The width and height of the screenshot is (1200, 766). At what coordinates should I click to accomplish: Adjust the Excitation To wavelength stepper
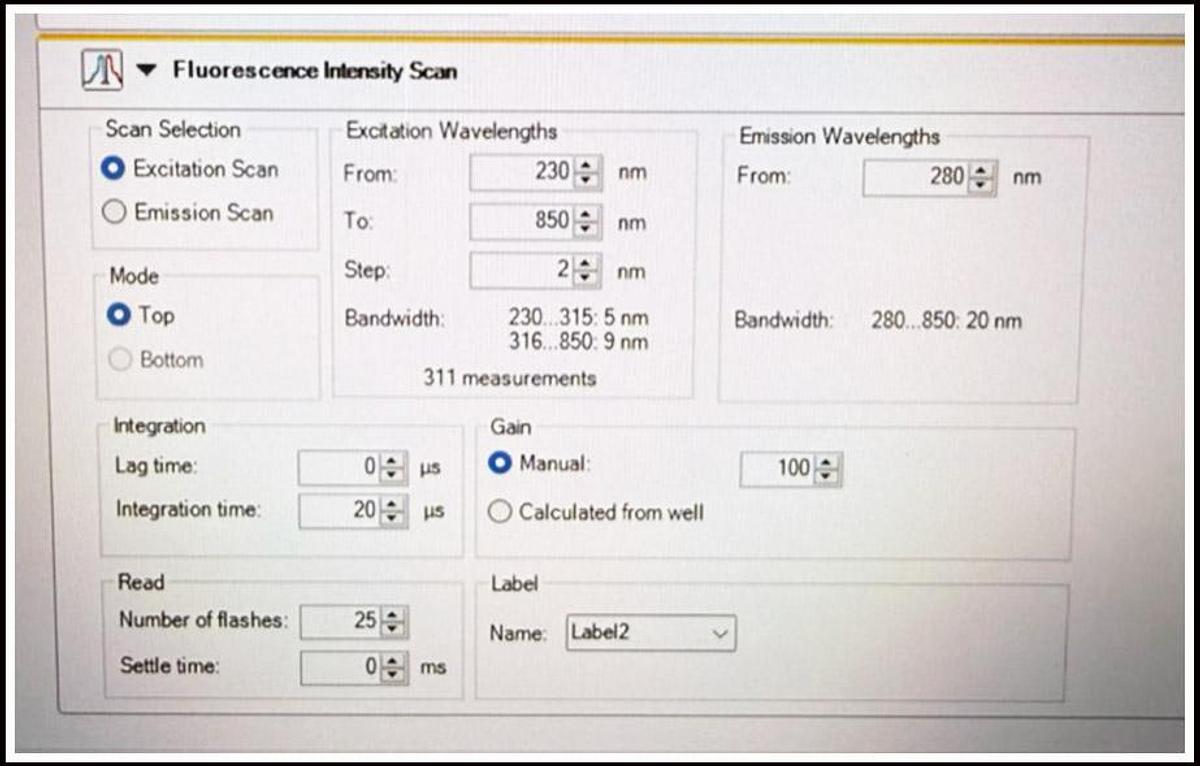click(x=588, y=221)
